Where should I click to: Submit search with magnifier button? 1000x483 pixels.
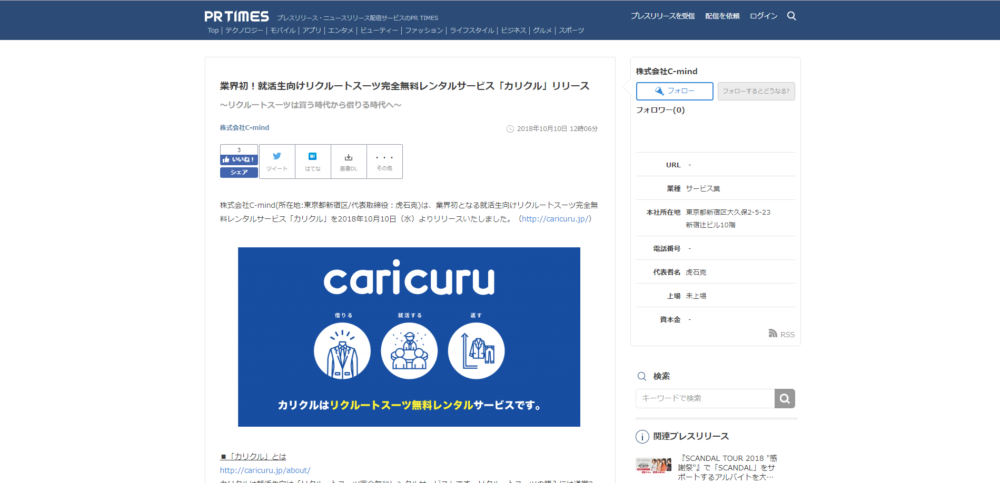pos(784,399)
